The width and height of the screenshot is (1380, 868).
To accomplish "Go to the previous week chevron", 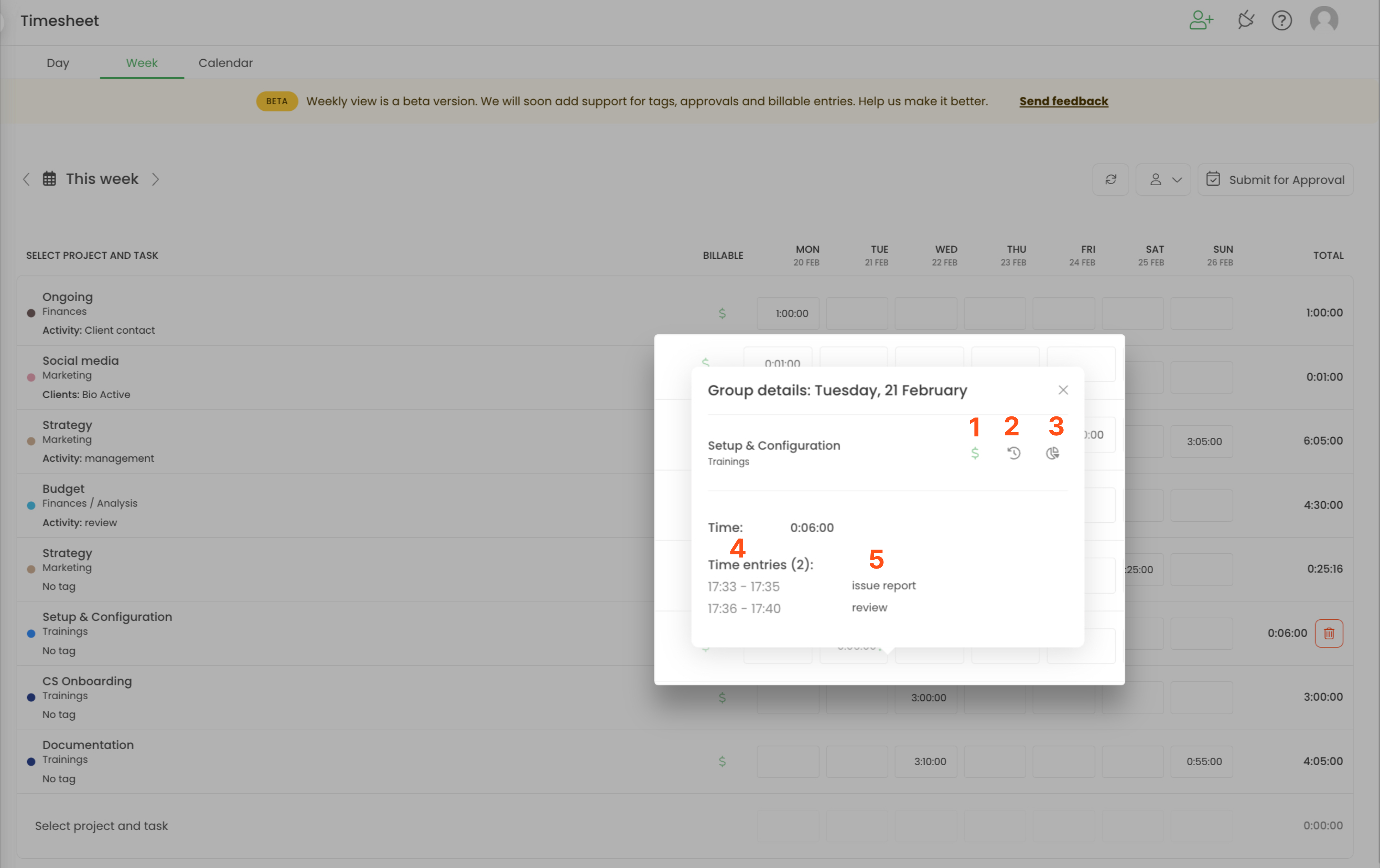I will (26, 179).
